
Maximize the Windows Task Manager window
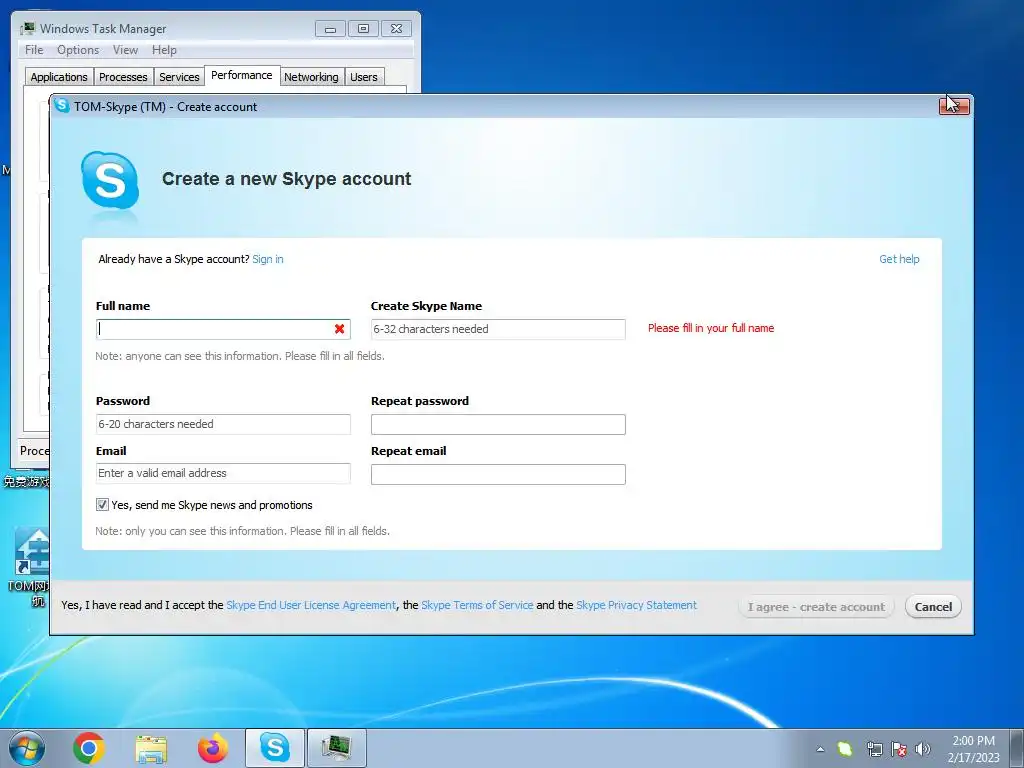point(363,29)
